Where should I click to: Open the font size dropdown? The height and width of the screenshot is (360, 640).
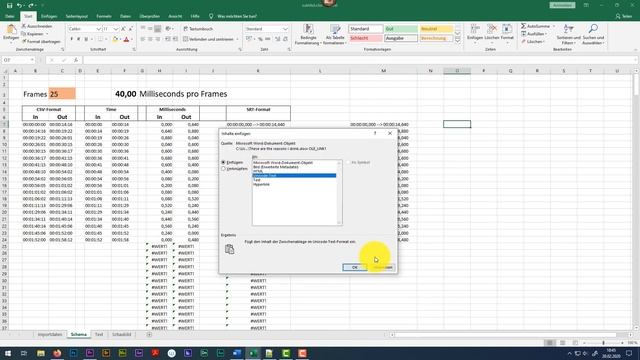116,29
